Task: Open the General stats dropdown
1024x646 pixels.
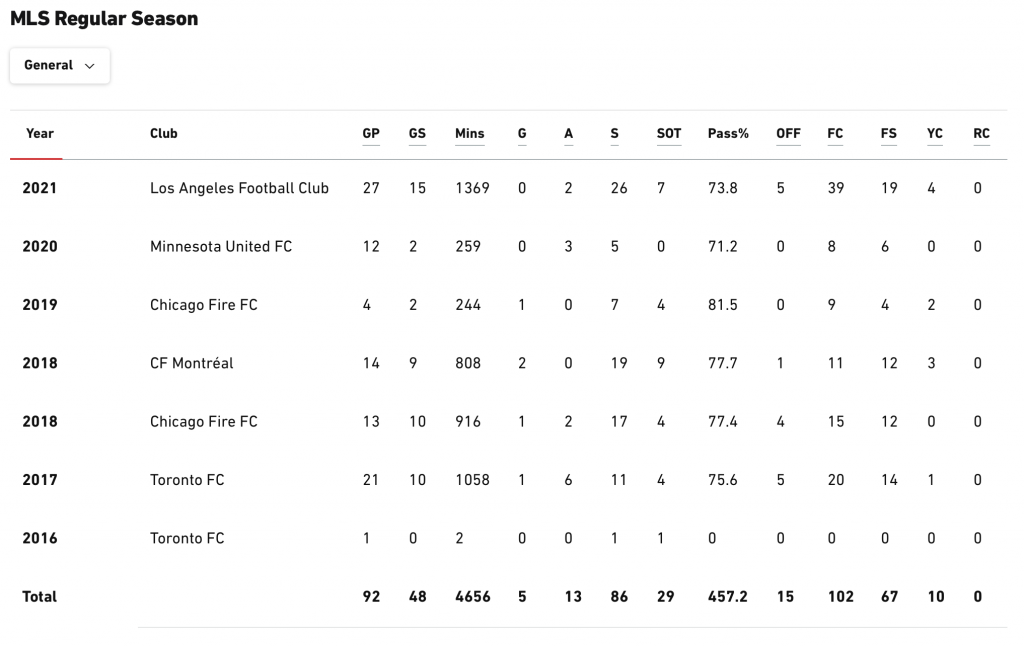Action: [59, 65]
